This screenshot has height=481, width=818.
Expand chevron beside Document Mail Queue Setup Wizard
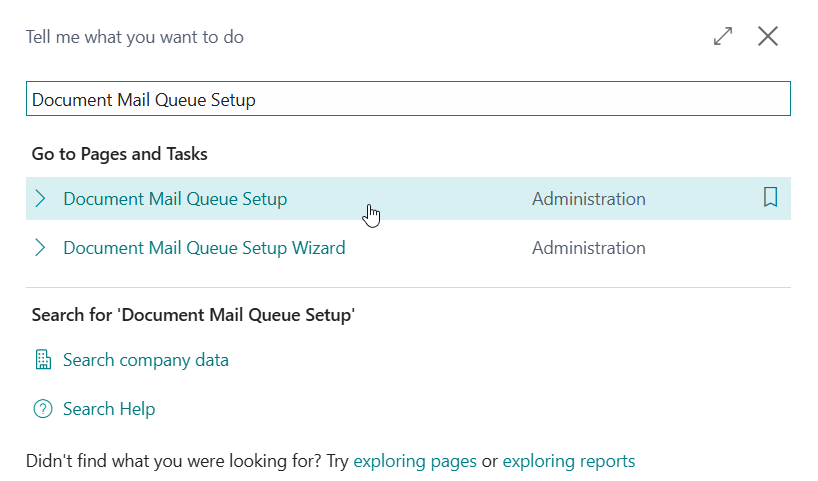coord(41,248)
